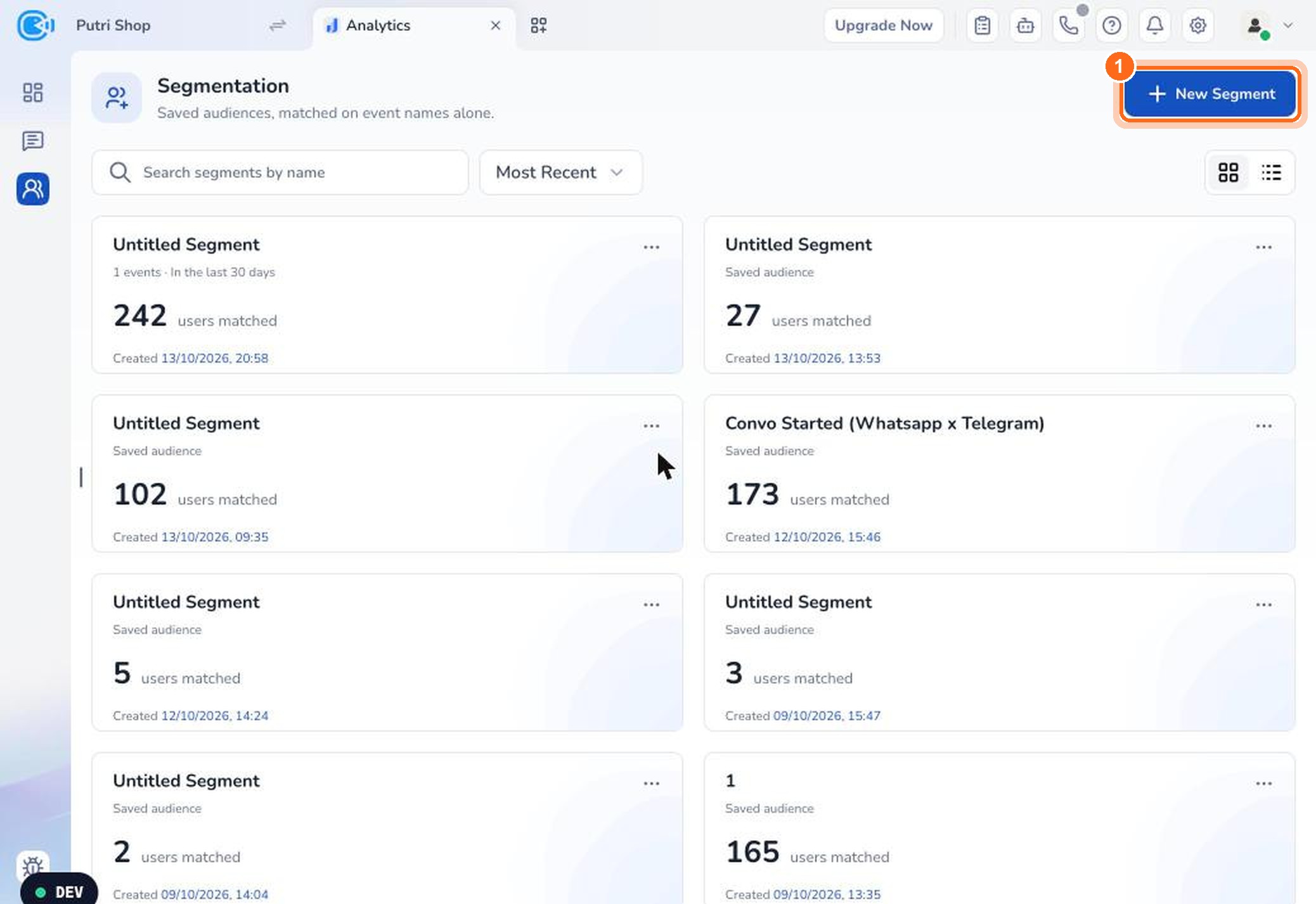The image size is (1316, 904).
Task: Open the dashboard grid icon in sidebar
Action: (x=32, y=93)
